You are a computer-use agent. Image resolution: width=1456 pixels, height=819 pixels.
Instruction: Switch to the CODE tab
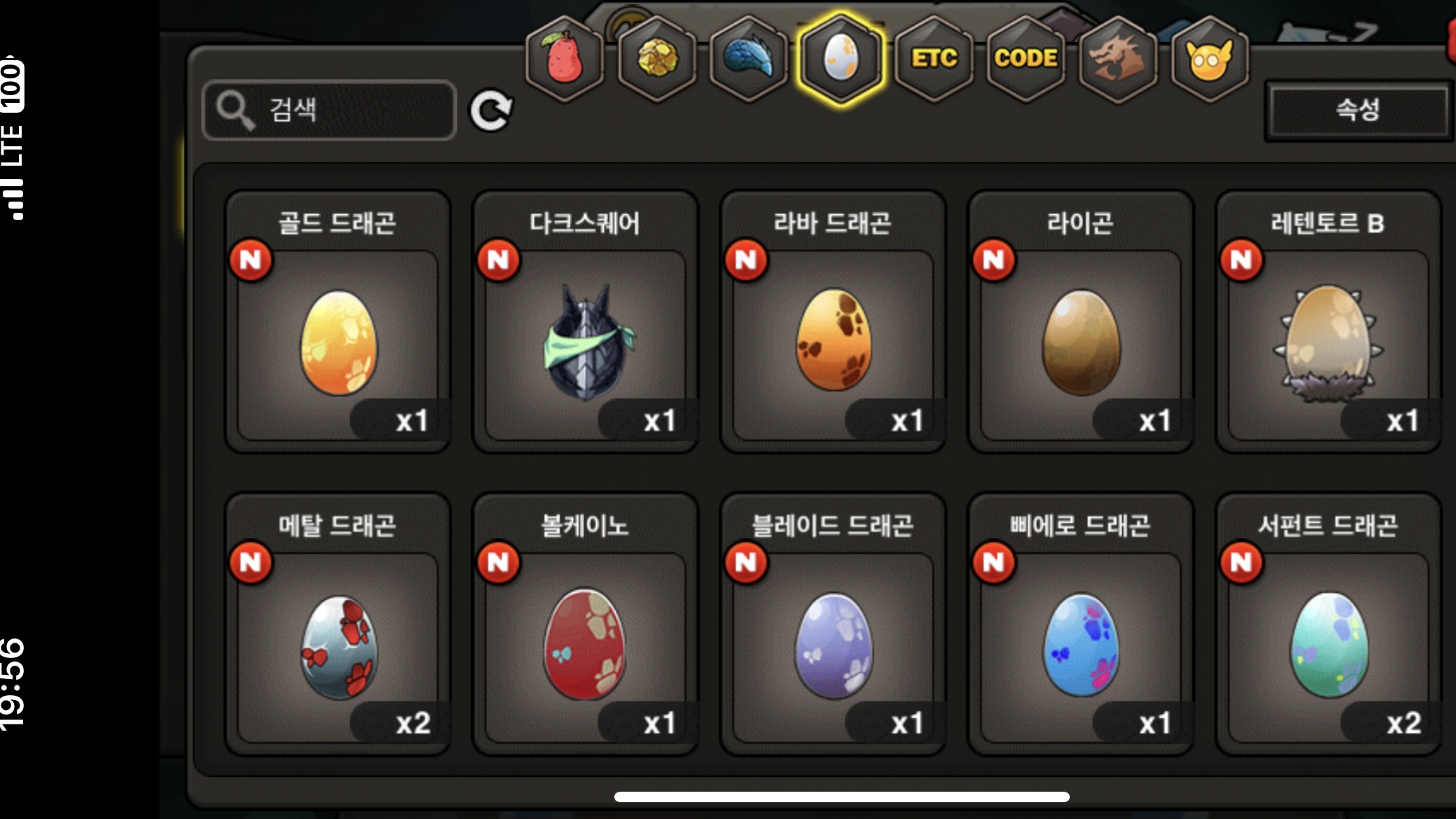pyautogui.click(x=1026, y=59)
